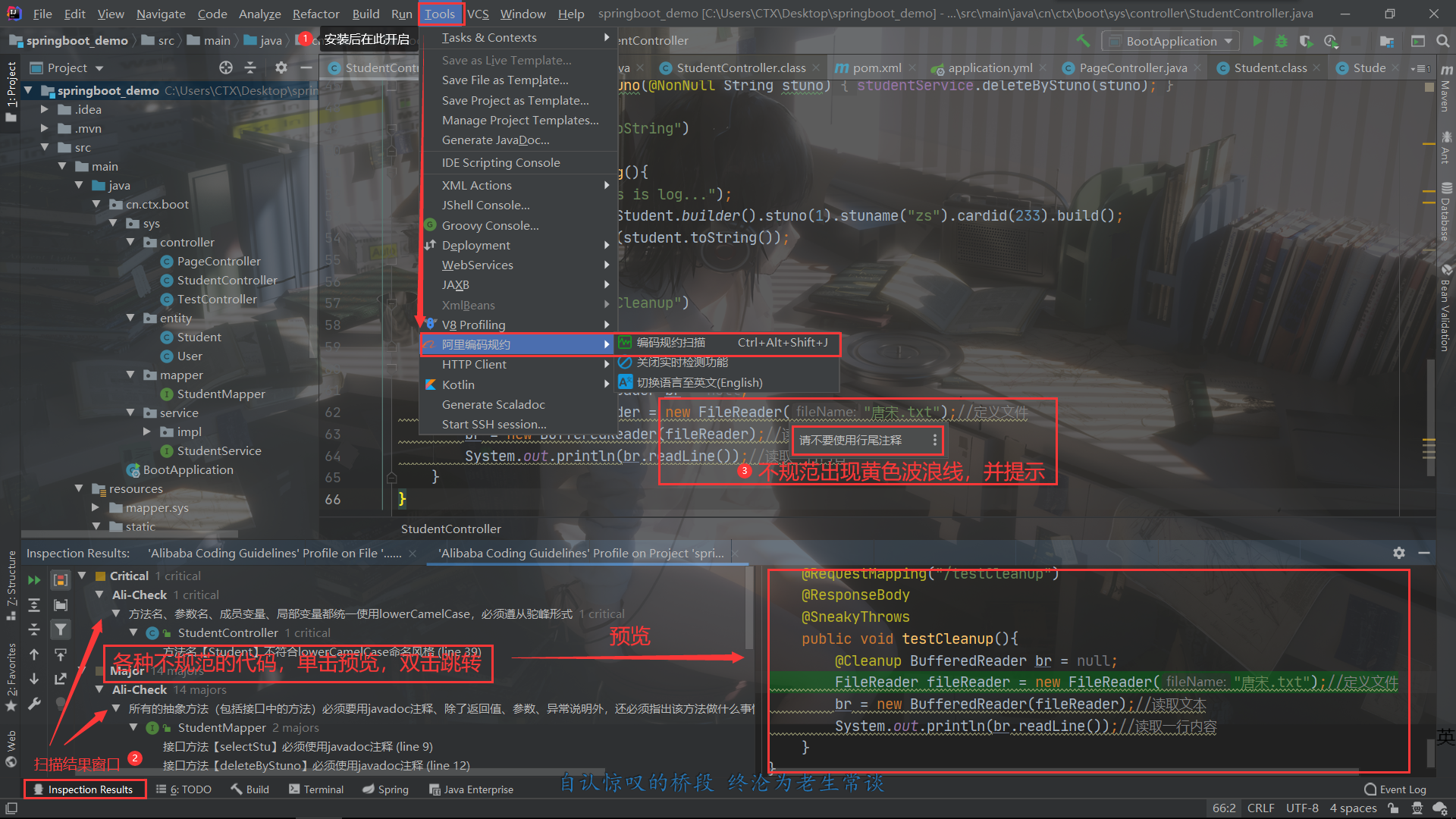Toggle the Z: Structure tool window button
This screenshot has width=1456, height=819.
[11, 585]
